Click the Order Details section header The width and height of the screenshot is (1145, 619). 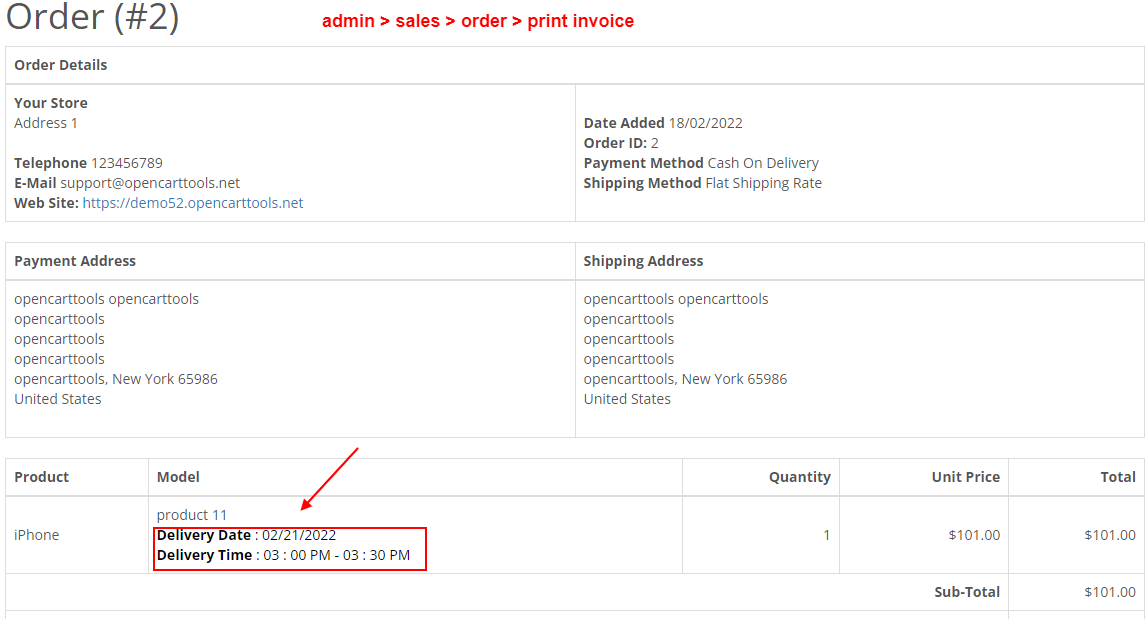(x=60, y=65)
